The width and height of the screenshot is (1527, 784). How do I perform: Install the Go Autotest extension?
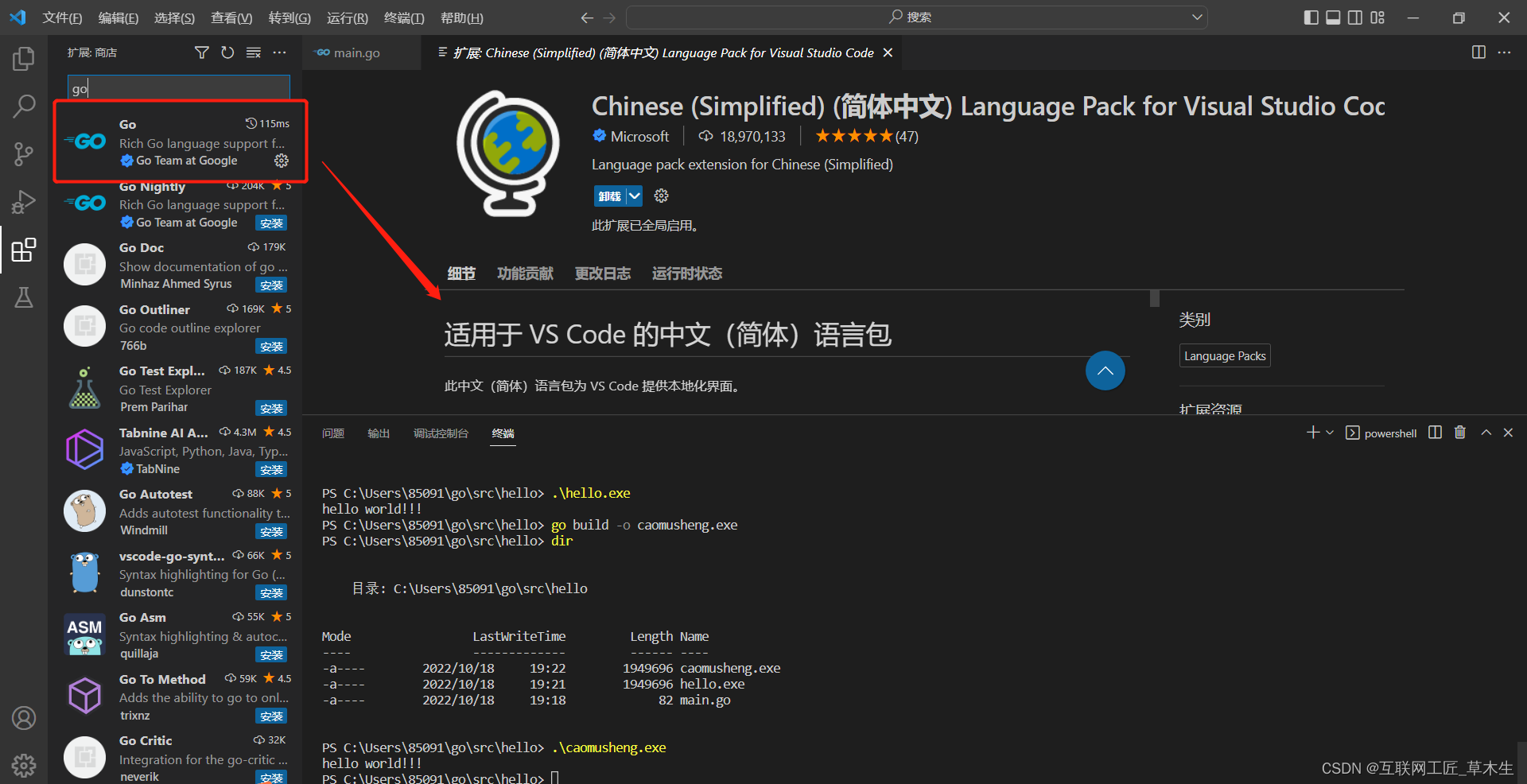point(271,532)
